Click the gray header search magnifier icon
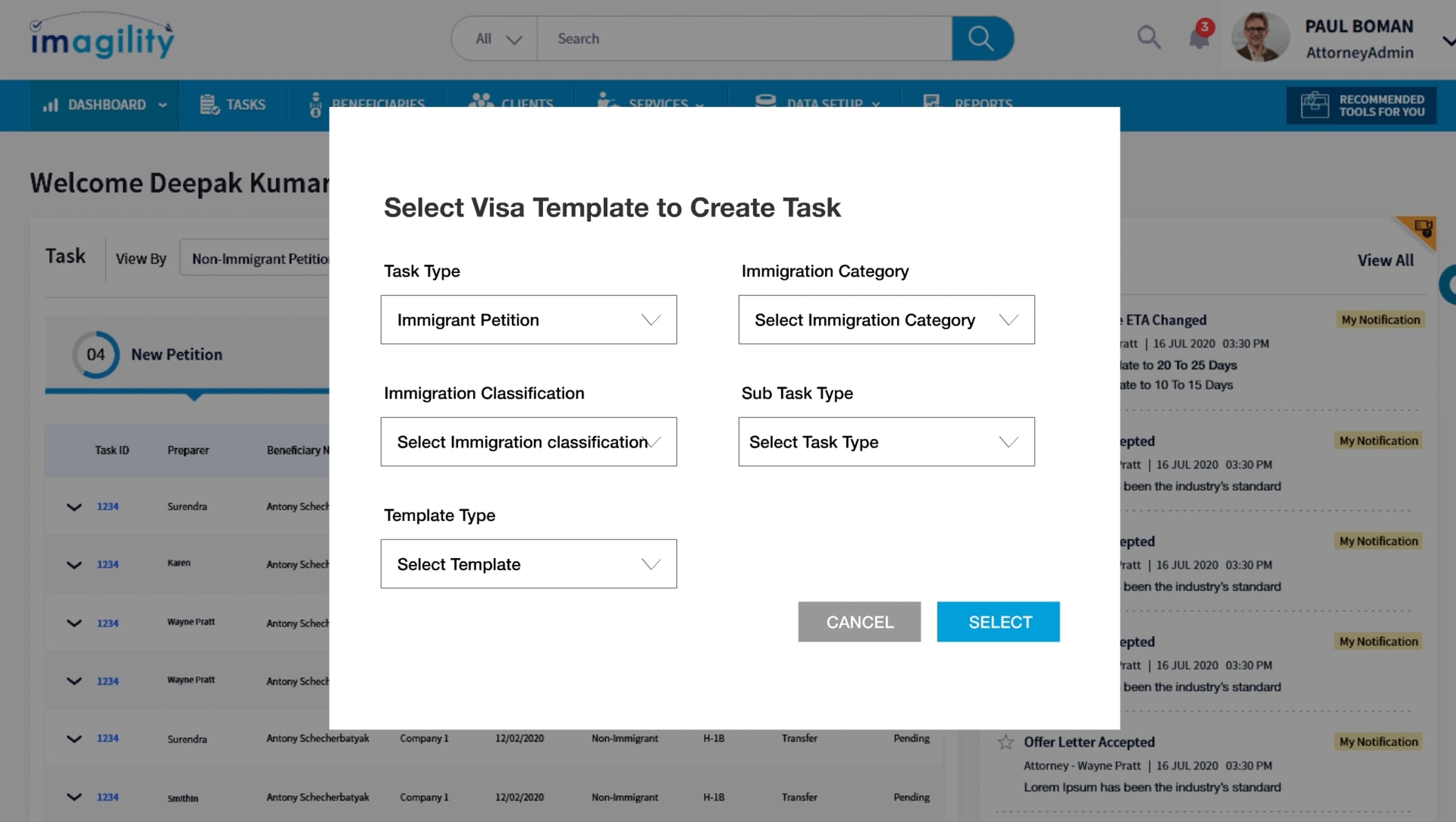Image resolution: width=1456 pixels, height=822 pixels. (x=1148, y=38)
